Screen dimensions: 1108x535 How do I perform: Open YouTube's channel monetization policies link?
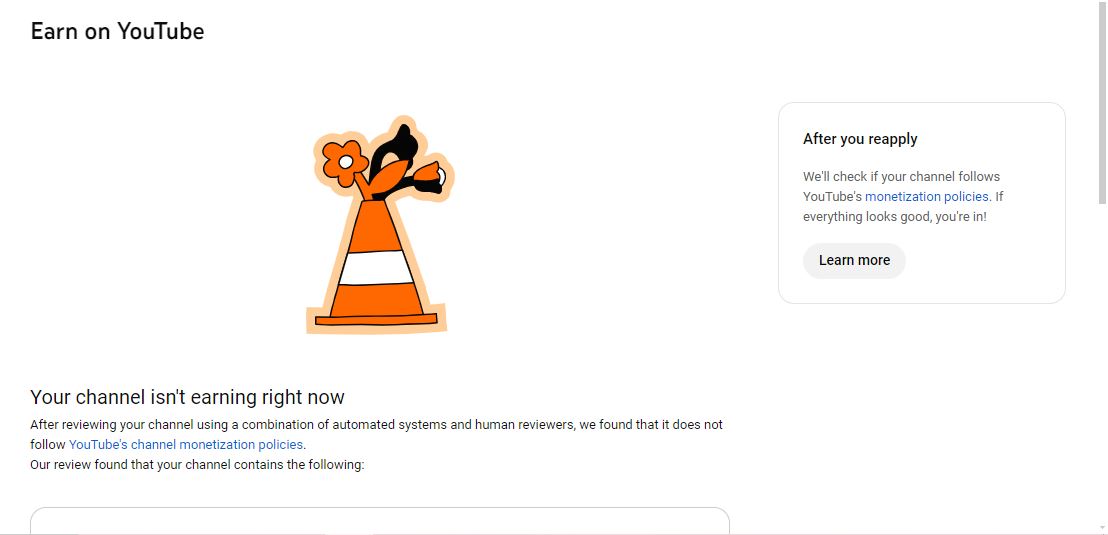(x=186, y=445)
